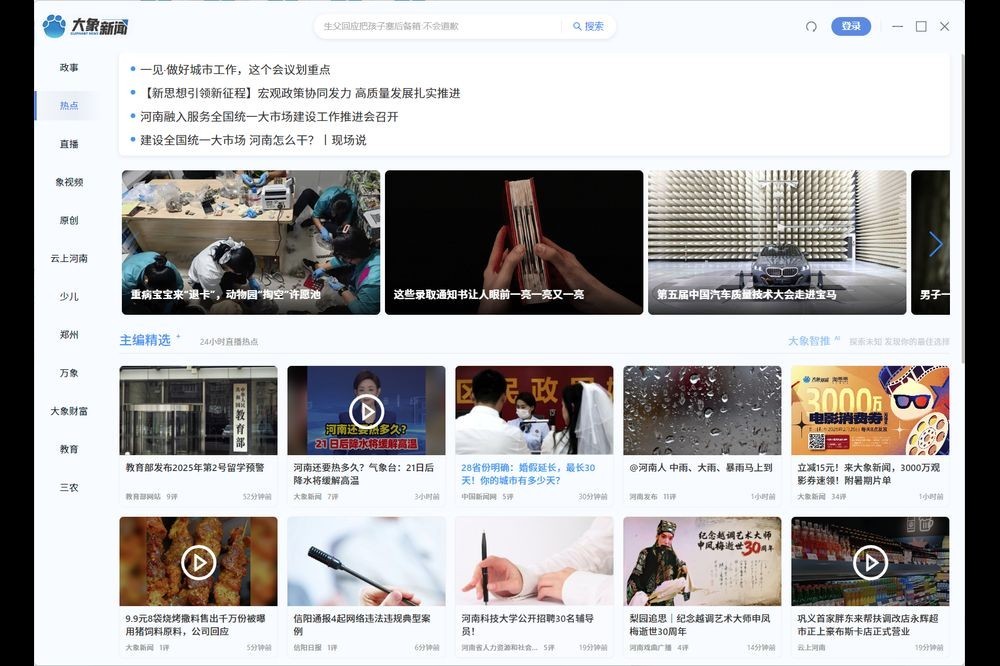Open the 云上河南 sidebar section
The height and width of the screenshot is (666, 1000).
pyautogui.click(x=69, y=258)
